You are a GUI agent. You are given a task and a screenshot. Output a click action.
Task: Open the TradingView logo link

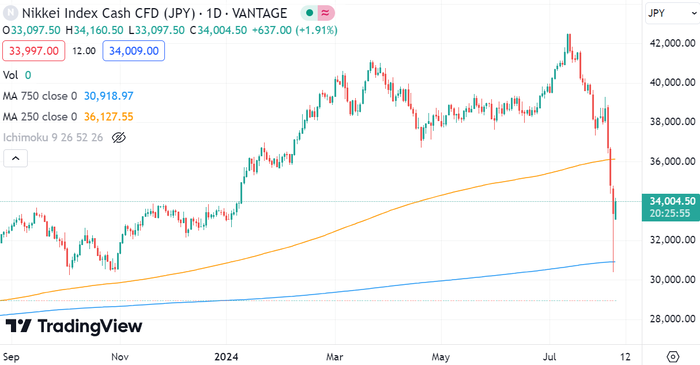coord(74,327)
